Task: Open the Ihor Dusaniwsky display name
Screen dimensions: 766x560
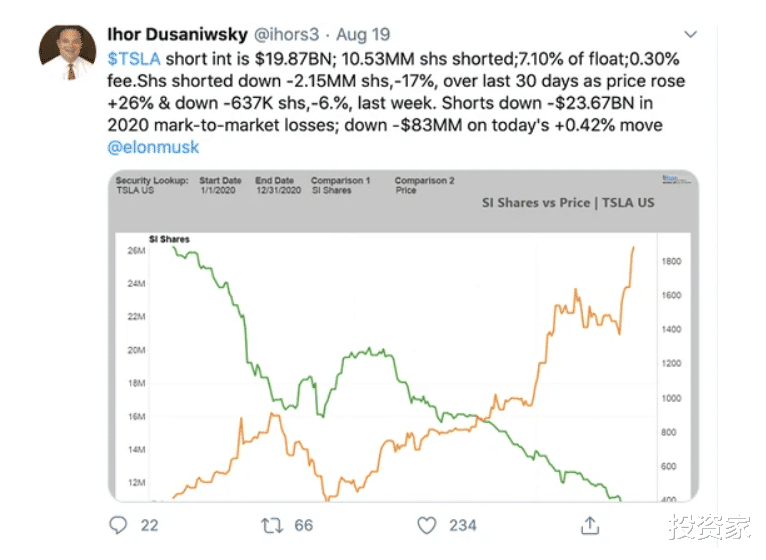Action: 177,33
